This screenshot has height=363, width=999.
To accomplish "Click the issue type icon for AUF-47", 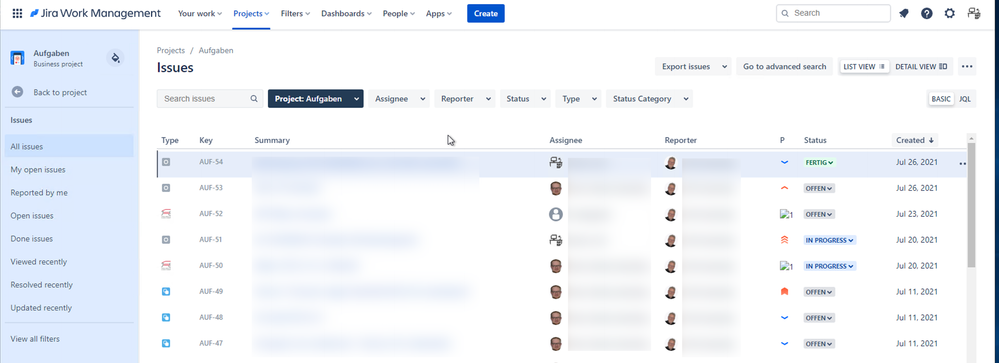I will point(166,343).
